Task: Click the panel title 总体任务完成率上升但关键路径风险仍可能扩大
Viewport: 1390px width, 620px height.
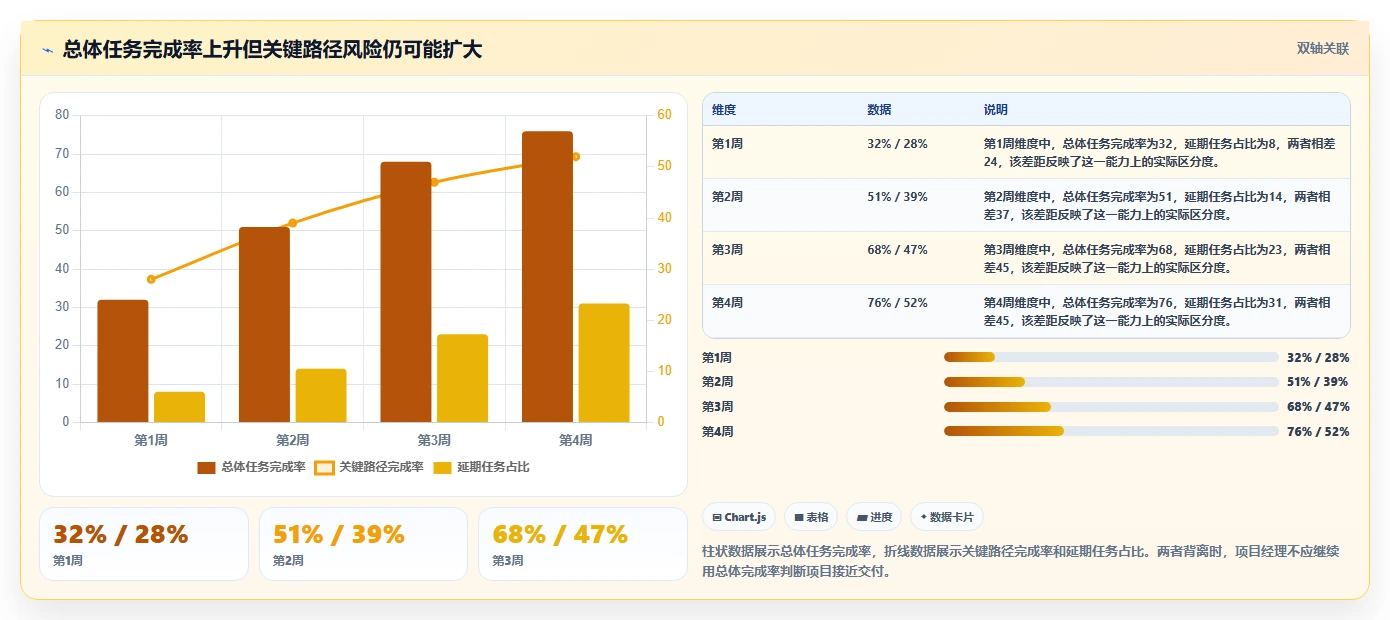Action: 272,49
